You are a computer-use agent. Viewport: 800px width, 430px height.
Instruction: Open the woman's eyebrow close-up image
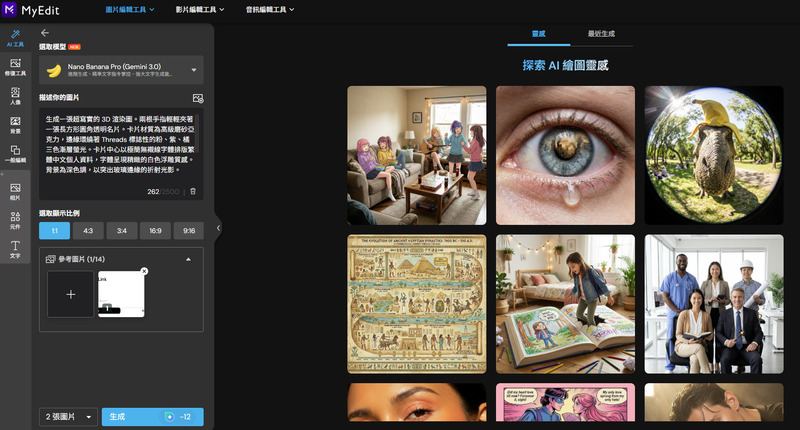click(417, 402)
